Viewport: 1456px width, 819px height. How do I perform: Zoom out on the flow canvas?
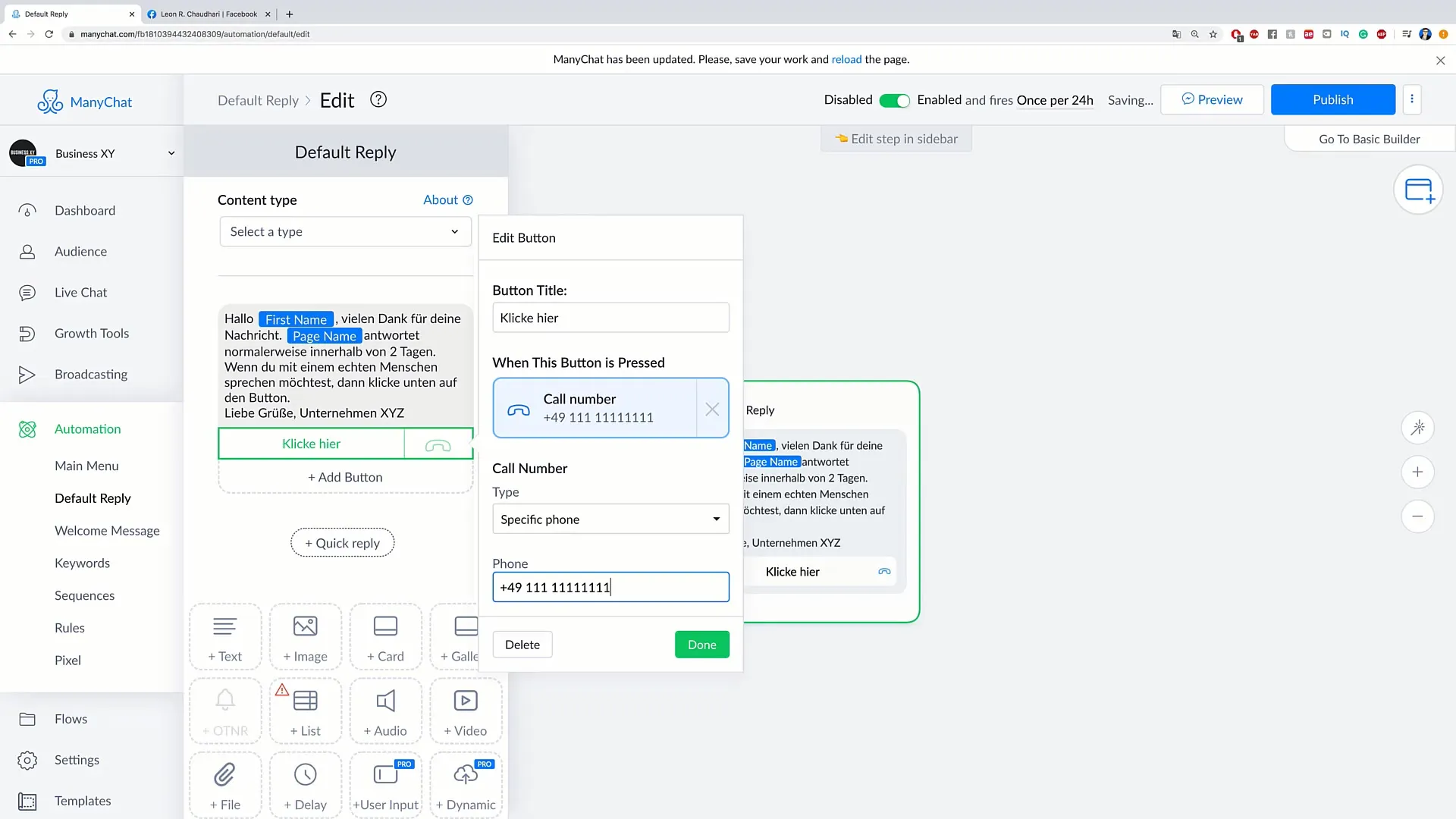click(x=1417, y=516)
